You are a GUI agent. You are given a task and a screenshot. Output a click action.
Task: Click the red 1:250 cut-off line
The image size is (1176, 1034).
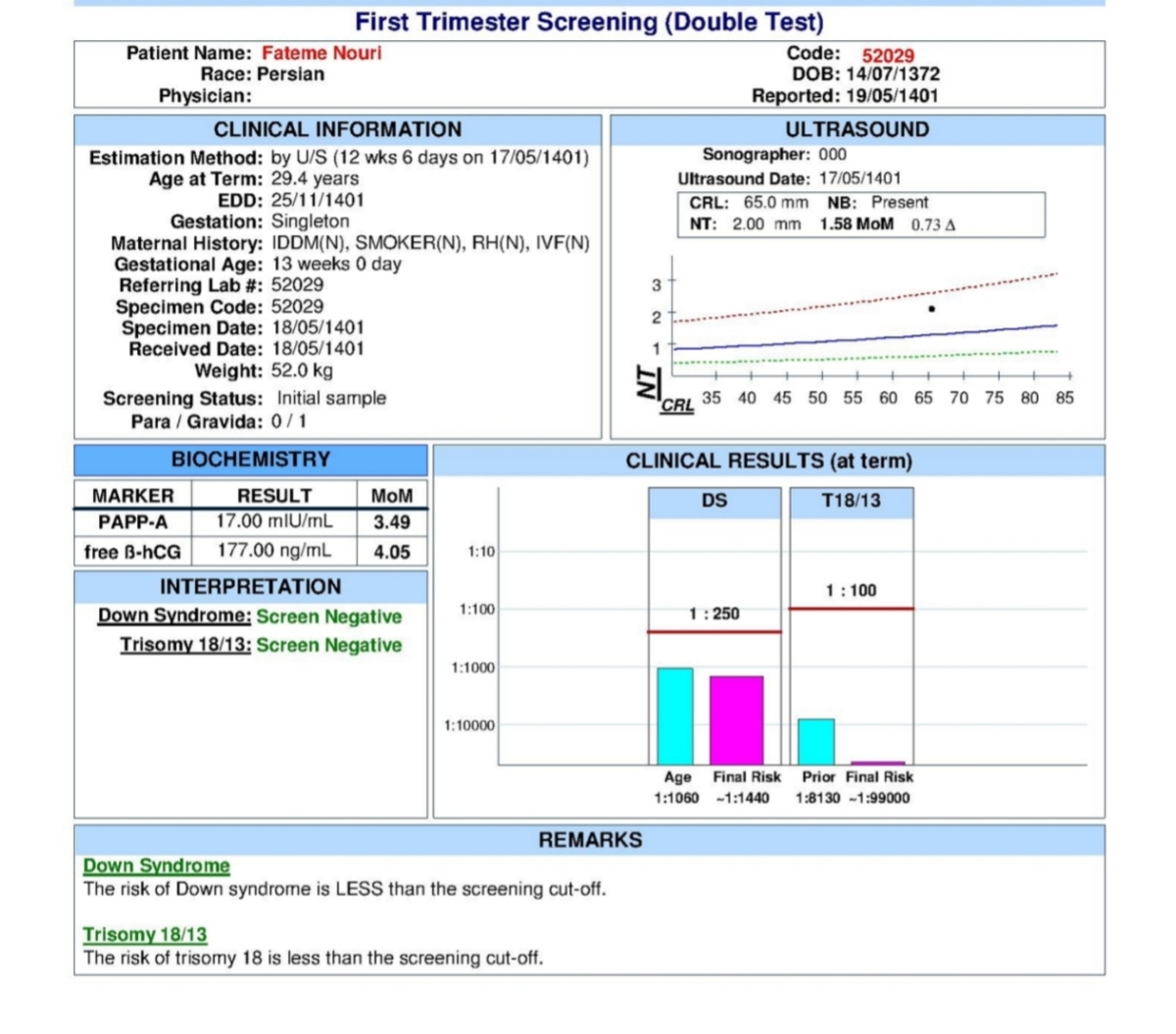[x=714, y=631]
